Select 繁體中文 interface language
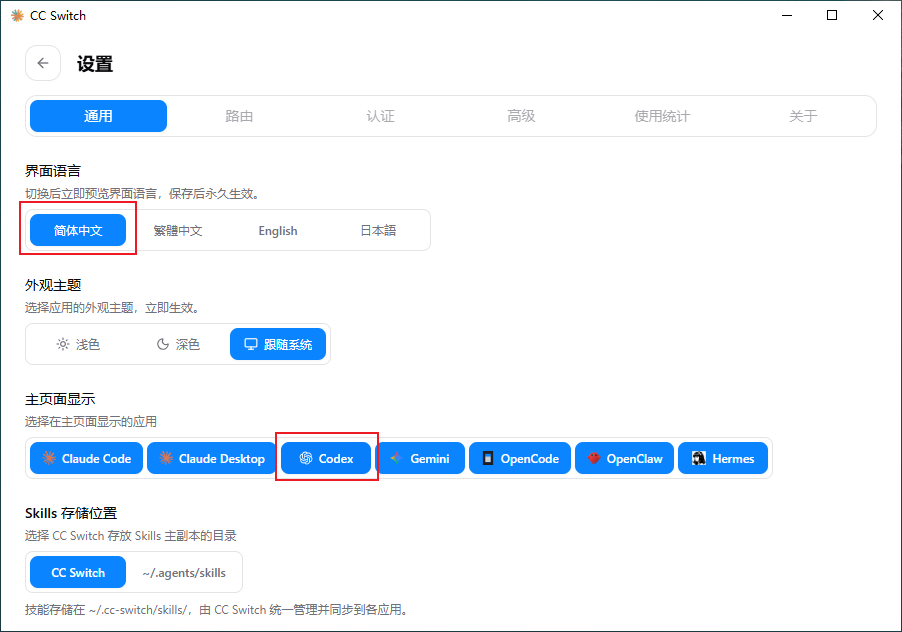902x632 pixels. pyautogui.click(x=178, y=231)
